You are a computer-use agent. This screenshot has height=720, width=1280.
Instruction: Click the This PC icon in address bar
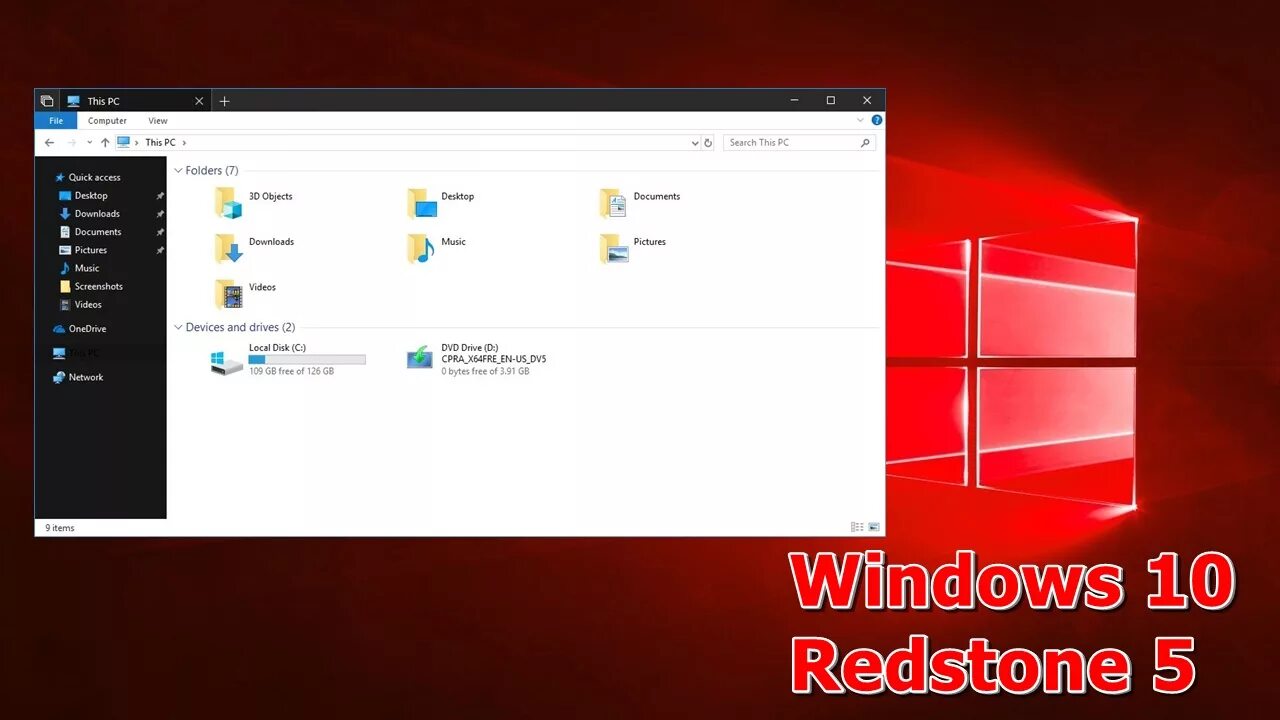pyautogui.click(x=124, y=142)
